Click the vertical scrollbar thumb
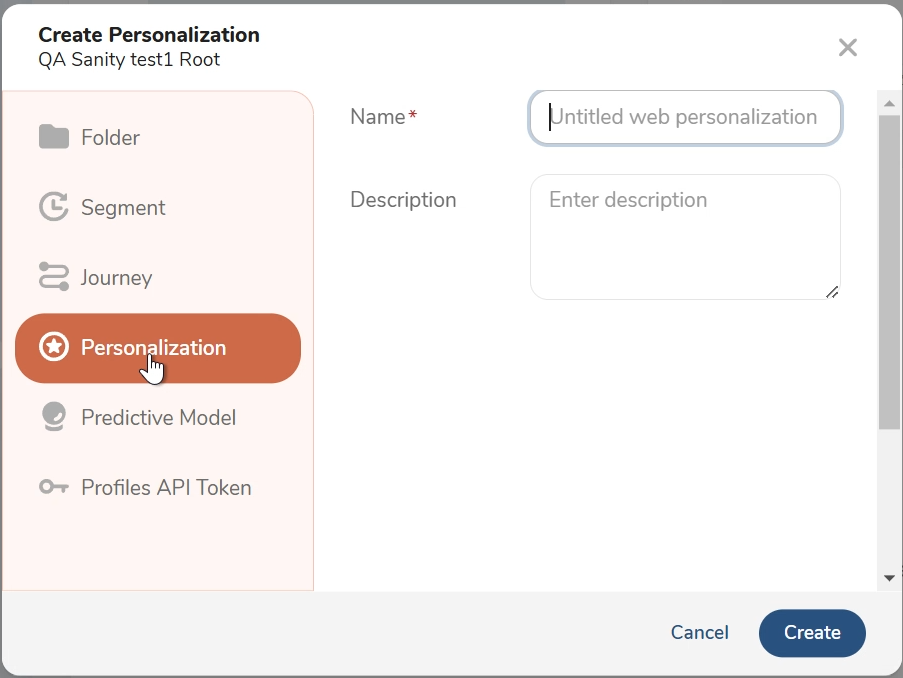 click(889, 270)
